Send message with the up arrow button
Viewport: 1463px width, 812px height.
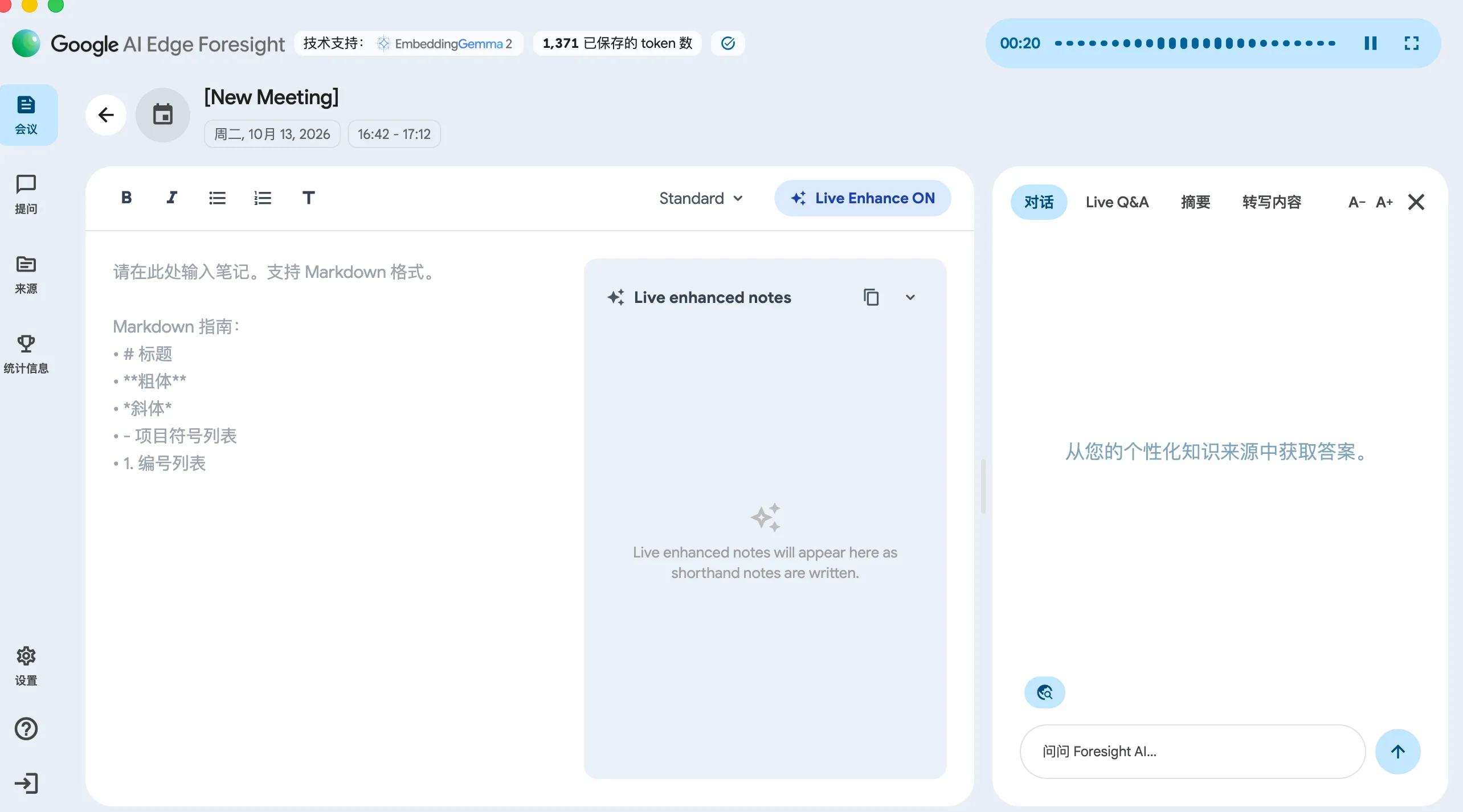(x=1397, y=752)
